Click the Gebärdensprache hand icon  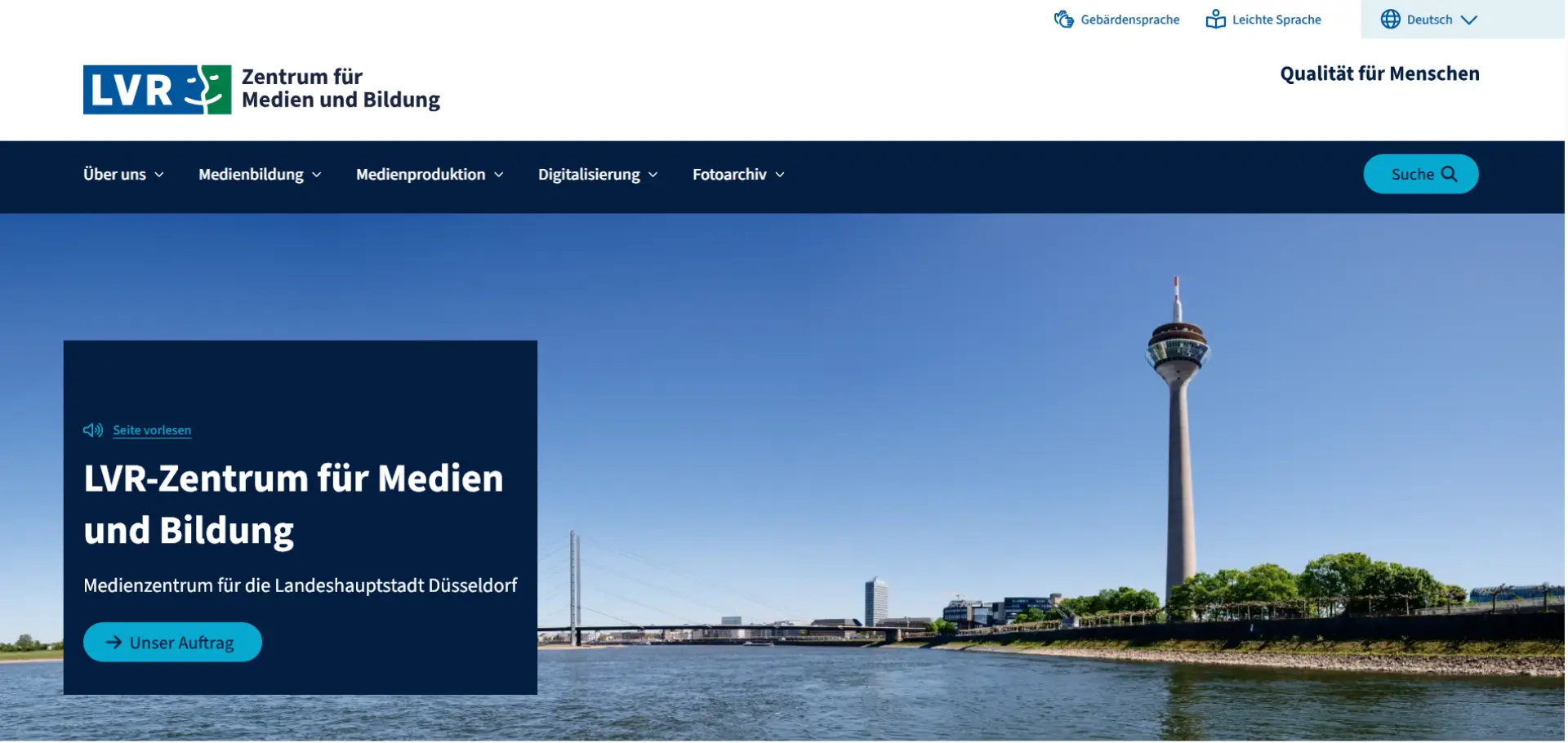[x=1063, y=20]
